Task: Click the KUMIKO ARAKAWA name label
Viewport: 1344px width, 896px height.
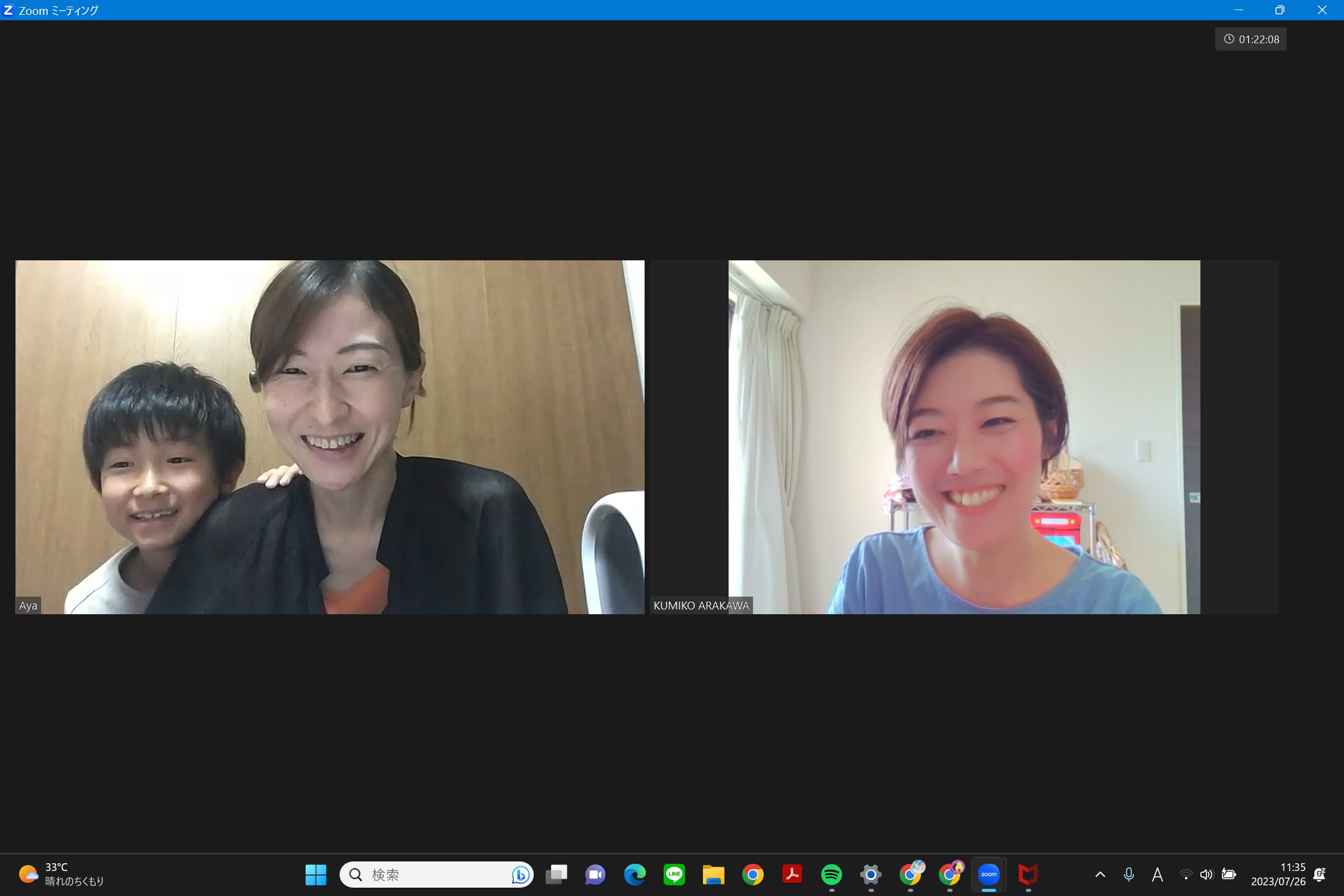Action: [701, 606]
